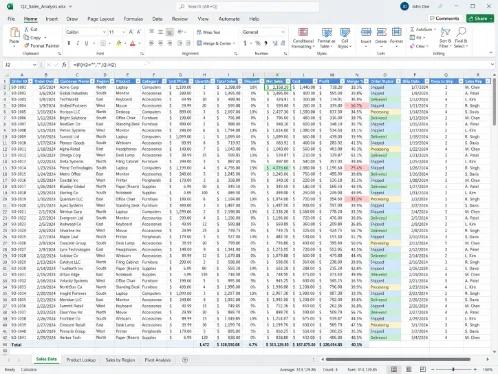Open the Sales by Region sheet tab
498x374 pixels.
[120, 360]
